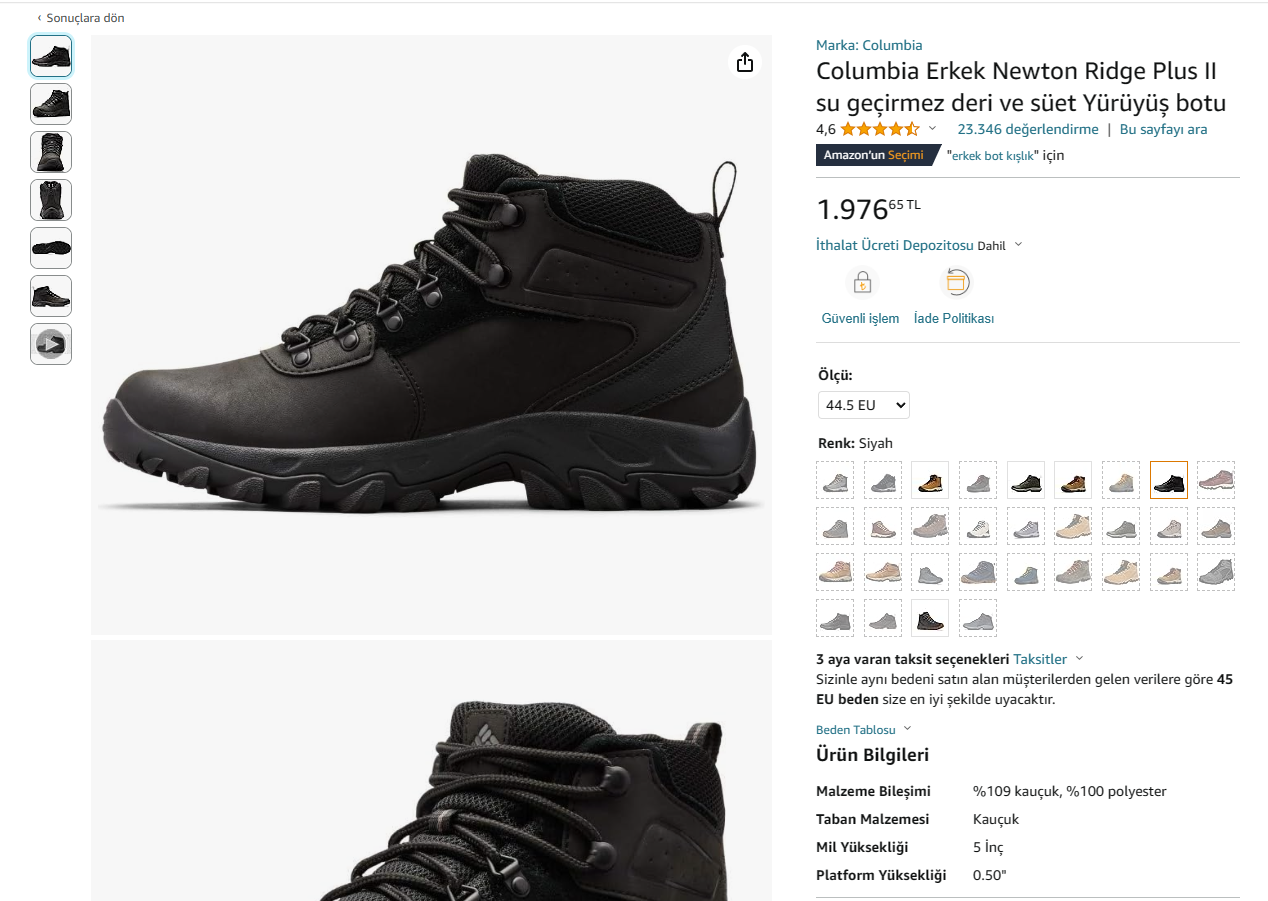Screen dimensions: 1268x901
Task: Pick the currently selected black boot swatch
Action: click(1168, 480)
